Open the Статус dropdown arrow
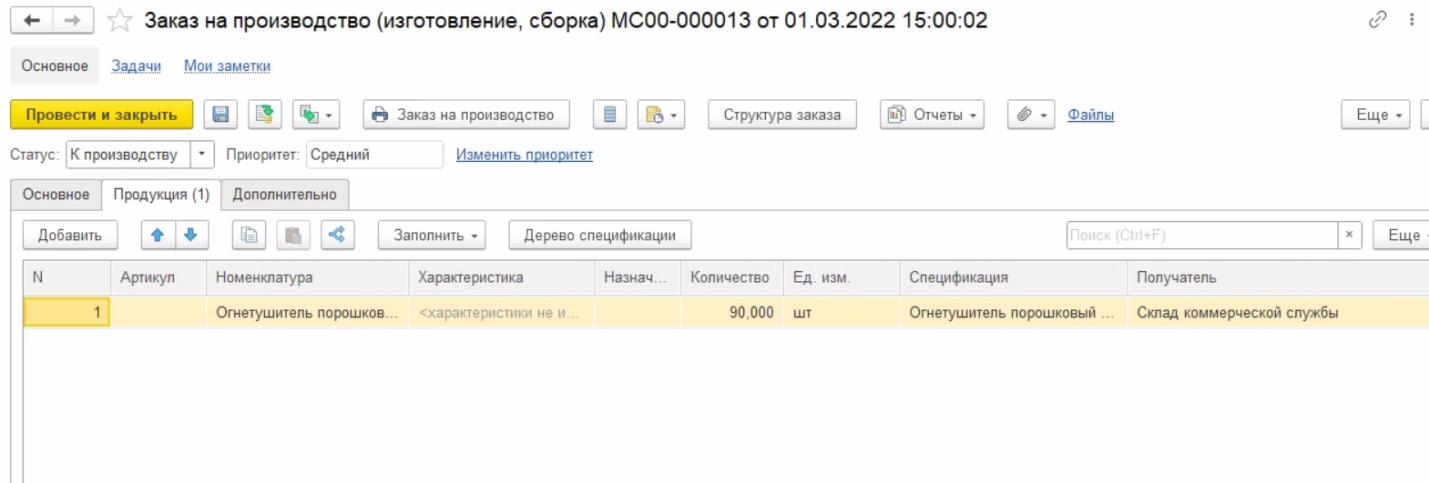Image resolution: width=1429 pixels, height=483 pixels. (x=202, y=155)
